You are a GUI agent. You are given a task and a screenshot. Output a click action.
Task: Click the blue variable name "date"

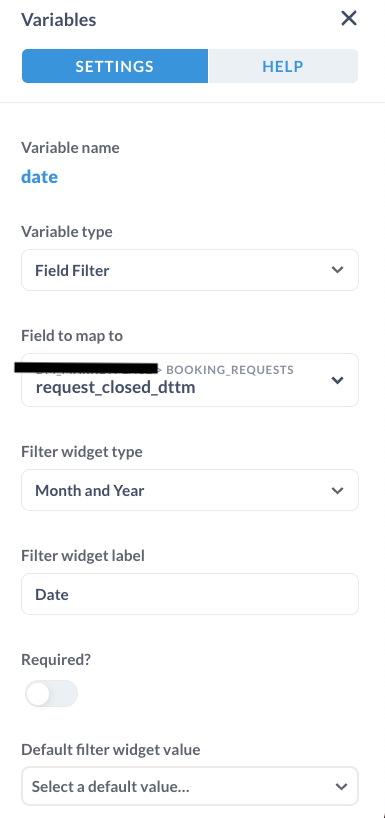(x=40, y=177)
